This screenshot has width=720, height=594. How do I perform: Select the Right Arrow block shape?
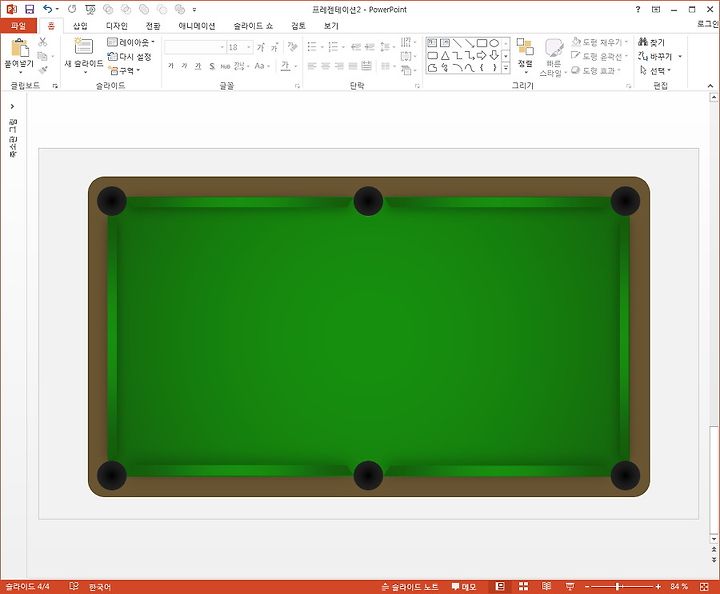point(481,56)
